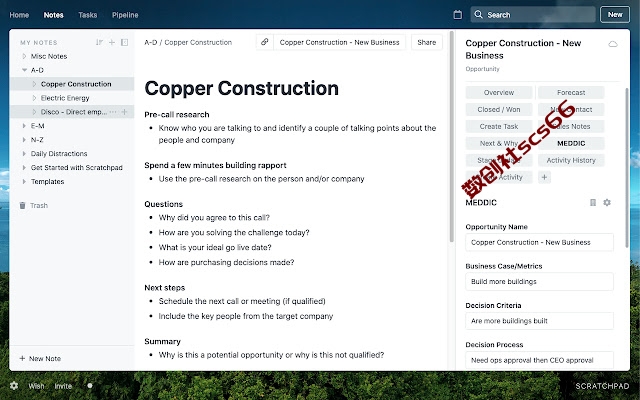The width and height of the screenshot is (640, 400).
Task: Click the Opportunity Name field
Action: (539, 242)
